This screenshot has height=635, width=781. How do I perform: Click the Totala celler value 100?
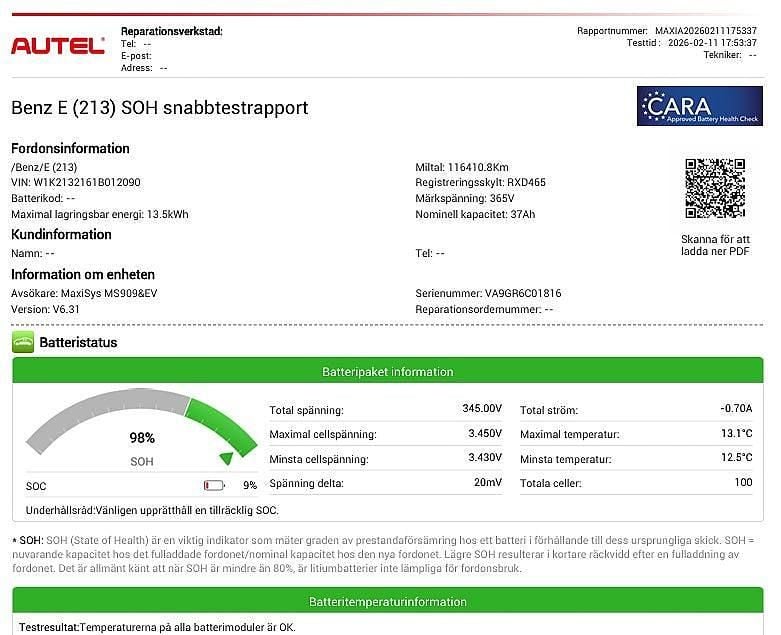[744, 482]
